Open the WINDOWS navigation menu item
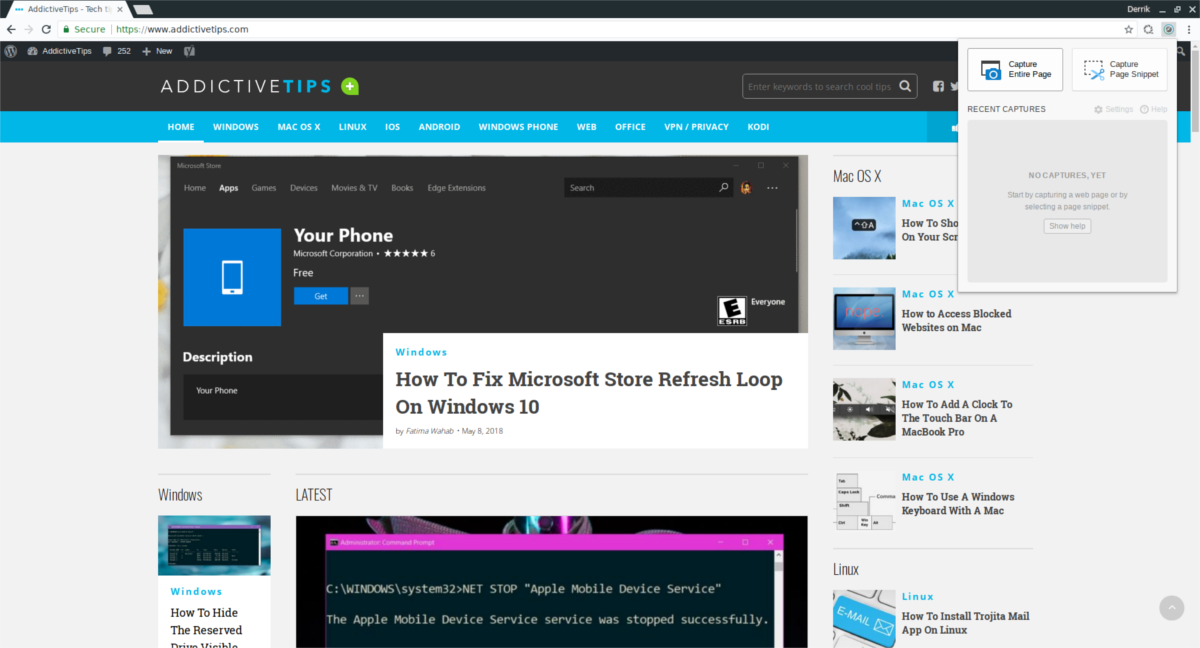Image resolution: width=1200 pixels, height=648 pixels. click(x=236, y=127)
